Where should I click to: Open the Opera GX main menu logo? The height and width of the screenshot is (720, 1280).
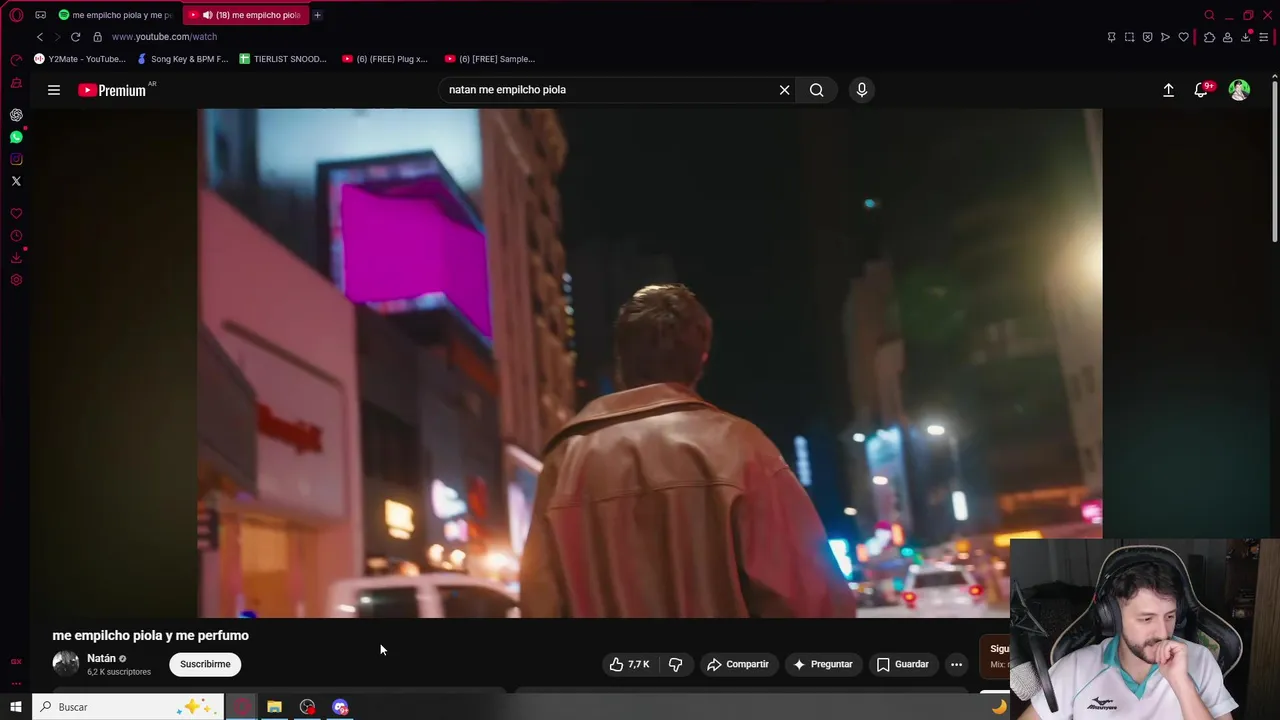[16, 15]
